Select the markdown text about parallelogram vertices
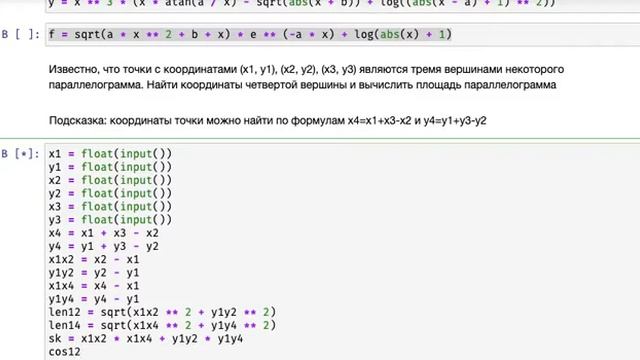The width and height of the screenshot is (640, 360). [306, 77]
